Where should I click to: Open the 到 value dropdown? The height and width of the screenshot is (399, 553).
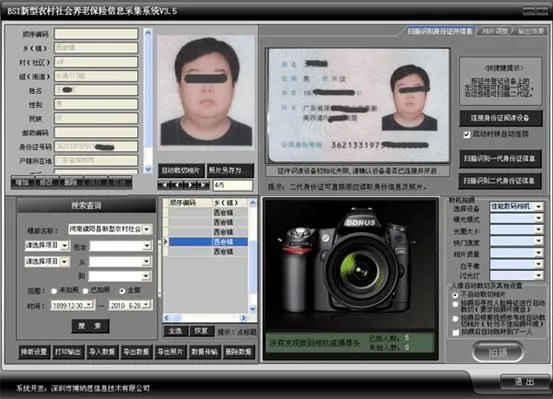(x=147, y=276)
